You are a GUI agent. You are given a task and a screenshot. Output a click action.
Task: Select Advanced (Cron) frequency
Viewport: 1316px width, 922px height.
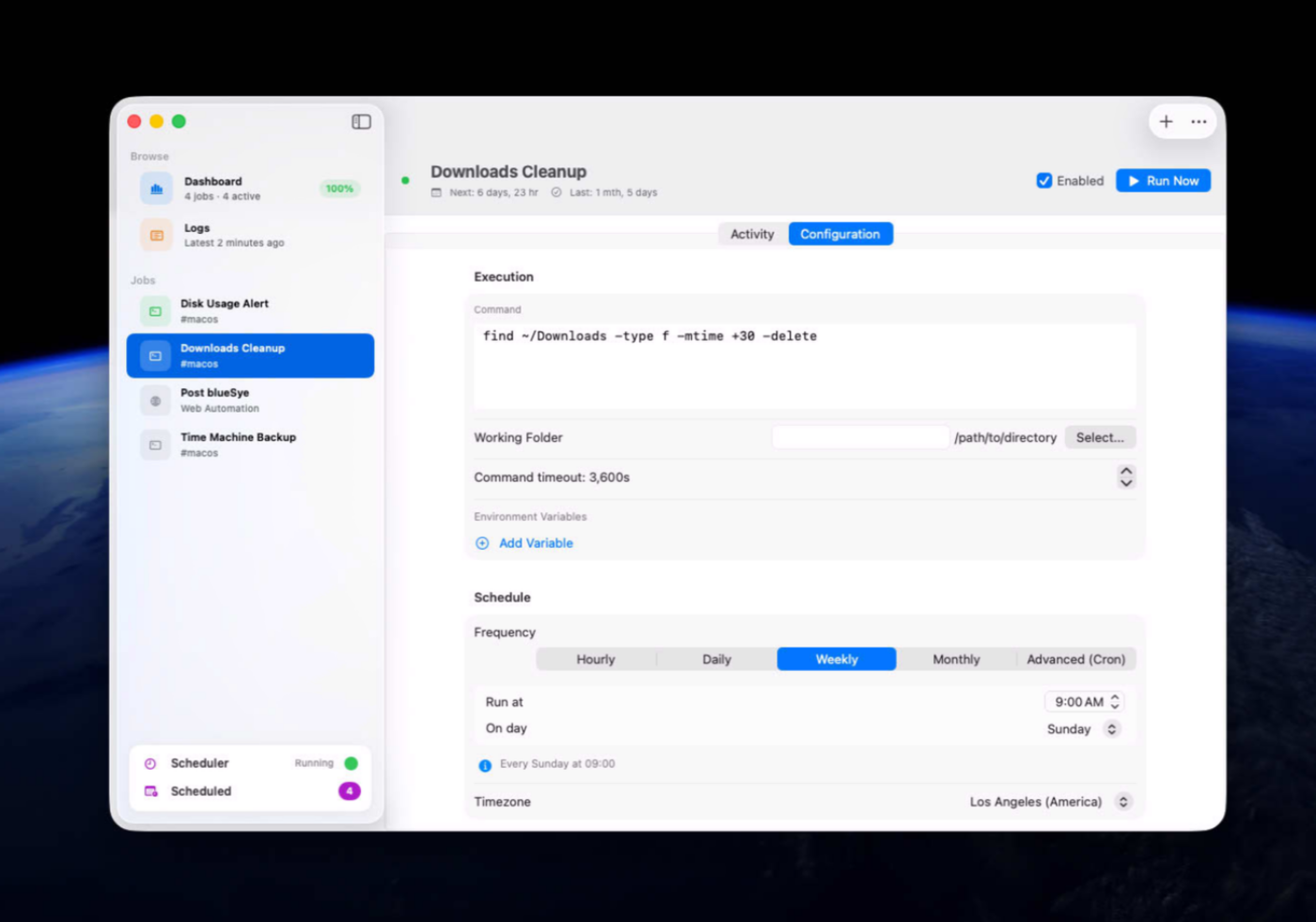click(1076, 660)
